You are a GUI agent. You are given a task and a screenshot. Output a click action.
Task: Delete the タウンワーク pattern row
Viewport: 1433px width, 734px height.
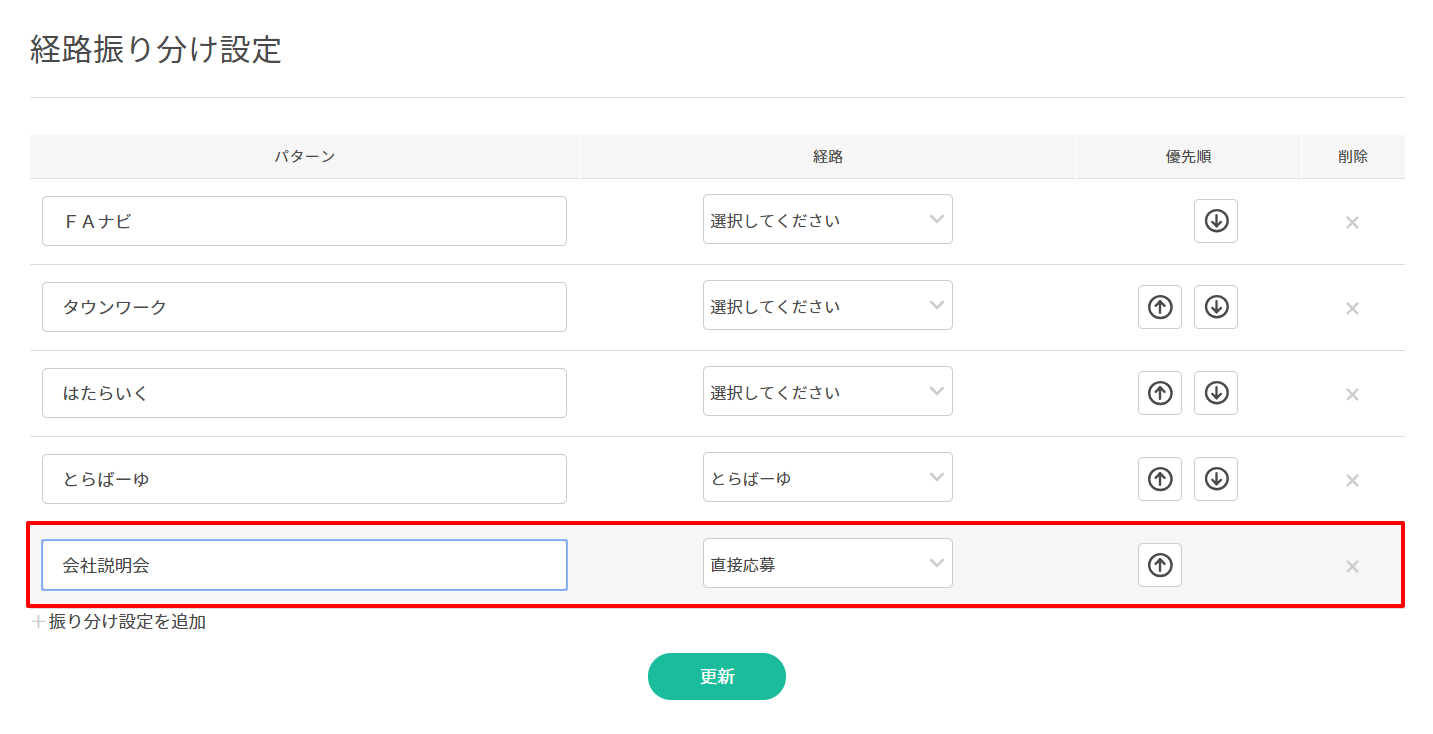(x=1352, y=308)
